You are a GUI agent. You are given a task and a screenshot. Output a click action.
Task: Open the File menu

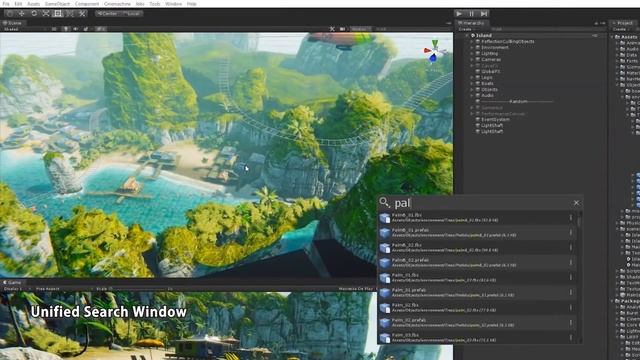[6, 4]
